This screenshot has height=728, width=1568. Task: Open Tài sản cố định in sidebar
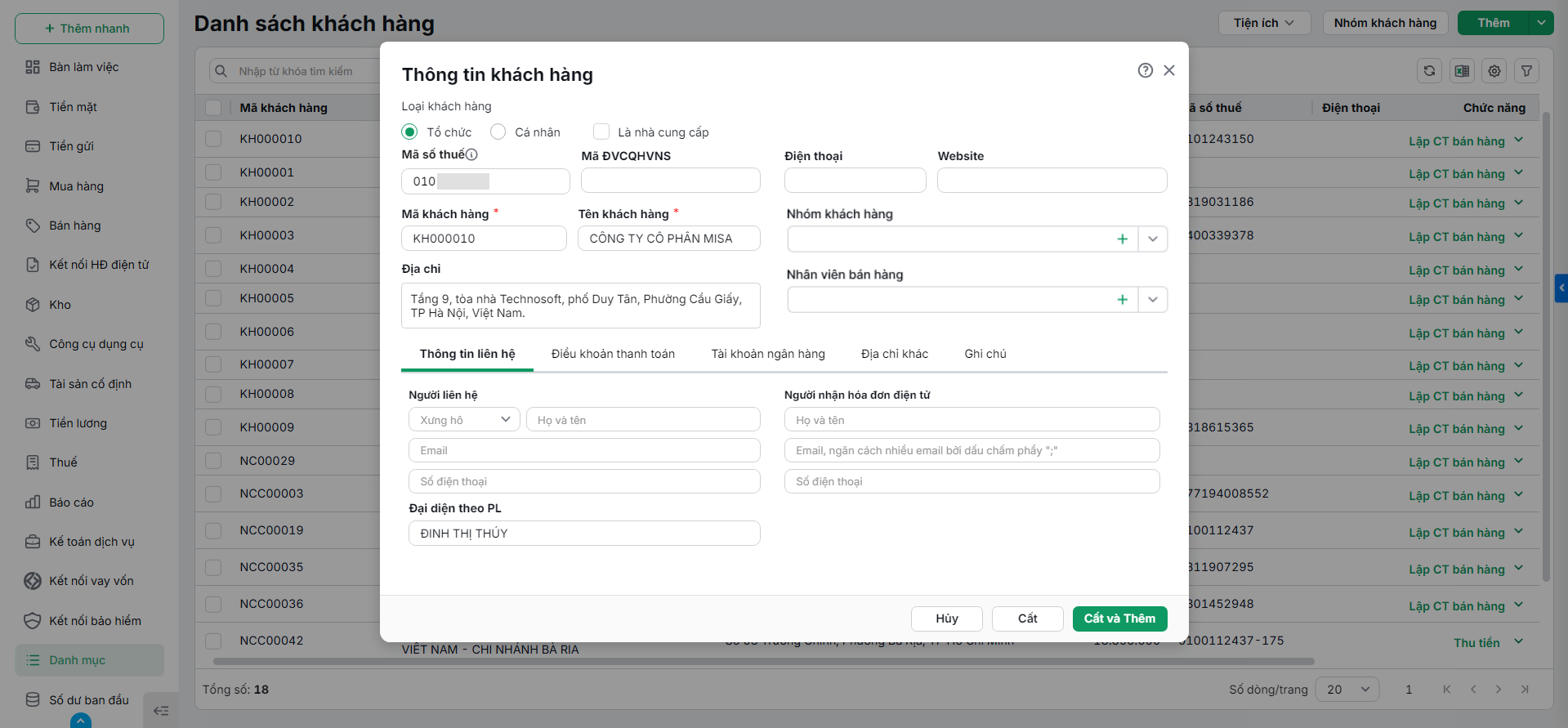coord(89,384)
